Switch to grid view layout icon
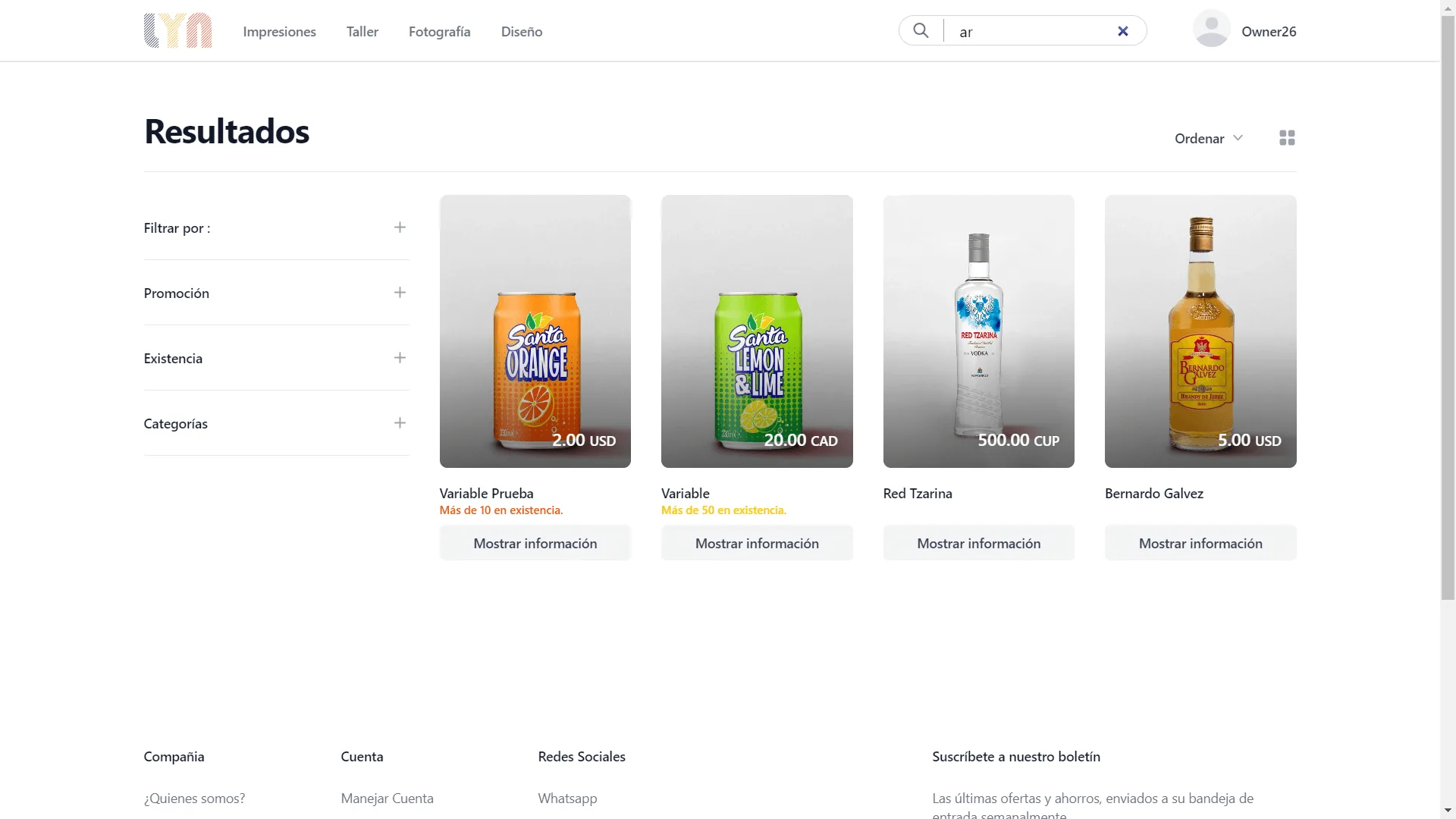 point(1287,138)
